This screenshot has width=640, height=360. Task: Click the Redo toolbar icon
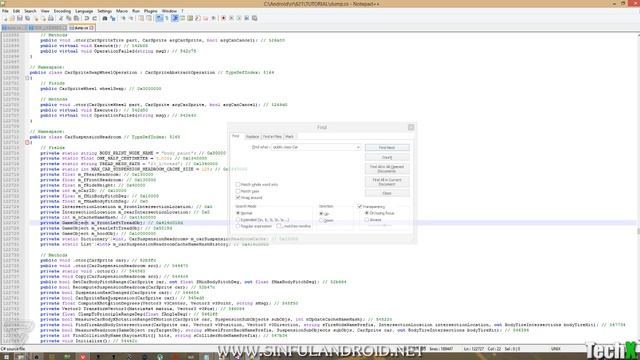[x=94, y=18]
